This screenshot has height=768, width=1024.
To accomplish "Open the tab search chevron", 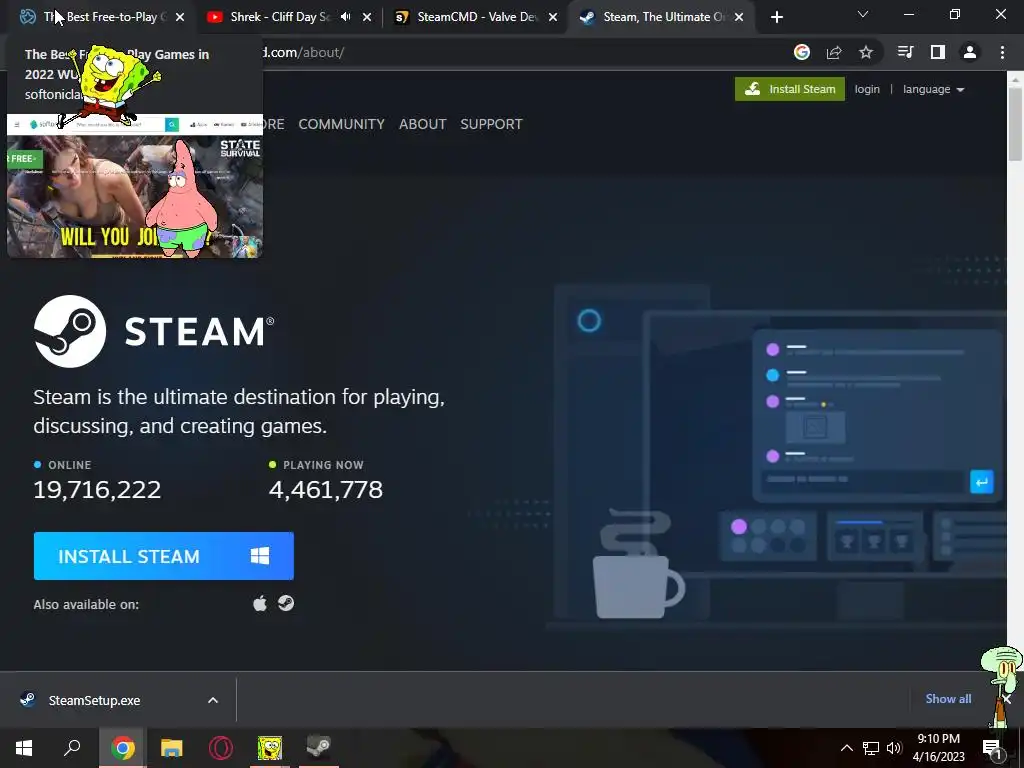I will tap(863, 14).
